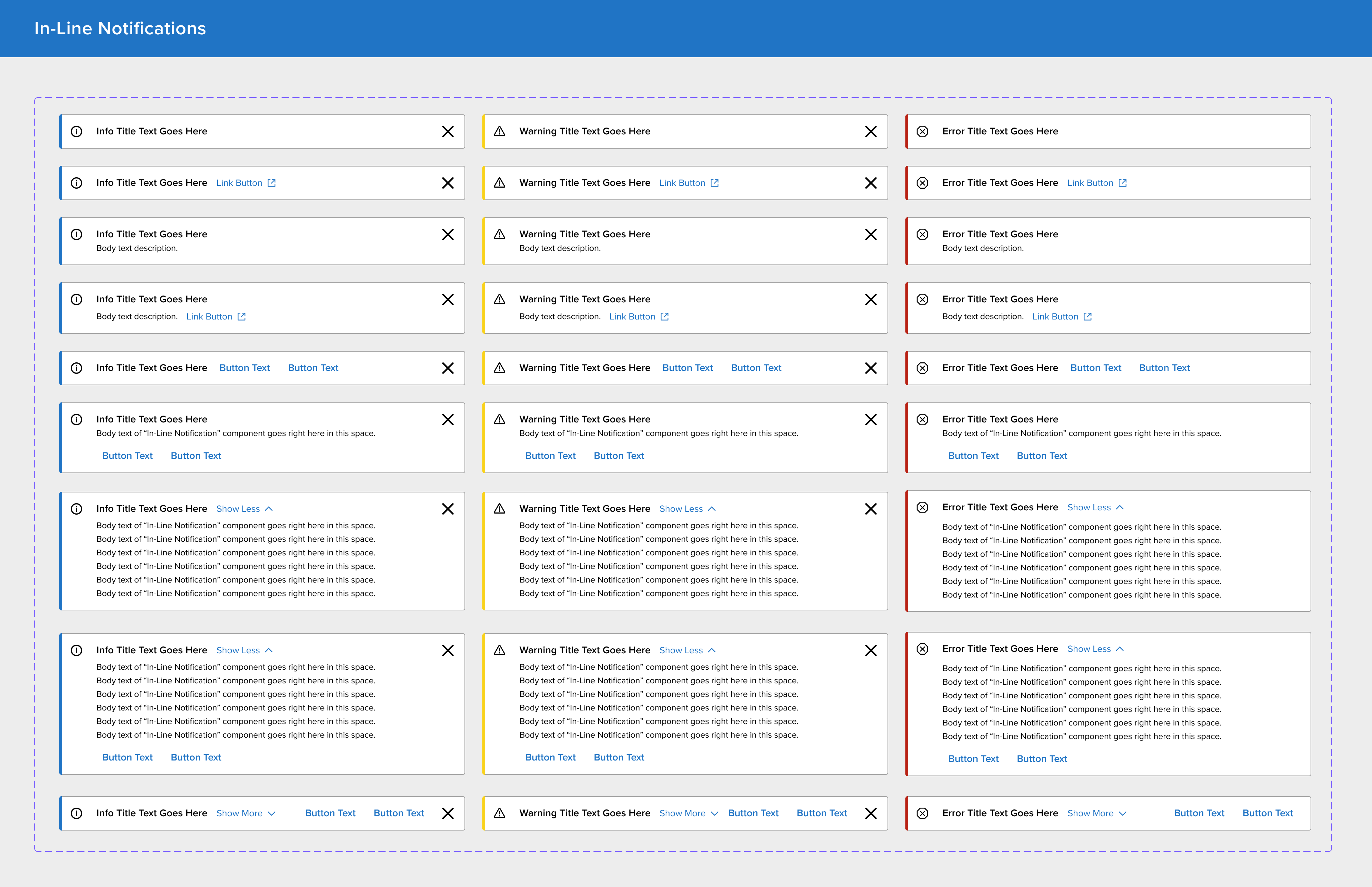Close Info notification with Show Less and no buttons
The image size is (1372, 887).
point(447,509)
